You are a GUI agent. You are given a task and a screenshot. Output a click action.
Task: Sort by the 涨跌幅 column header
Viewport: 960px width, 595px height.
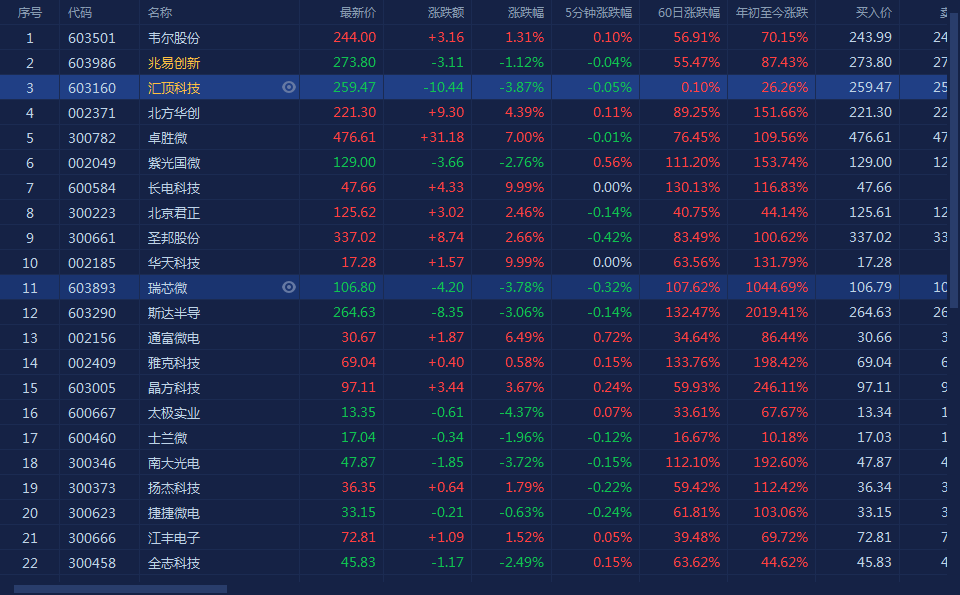point(526,13)
